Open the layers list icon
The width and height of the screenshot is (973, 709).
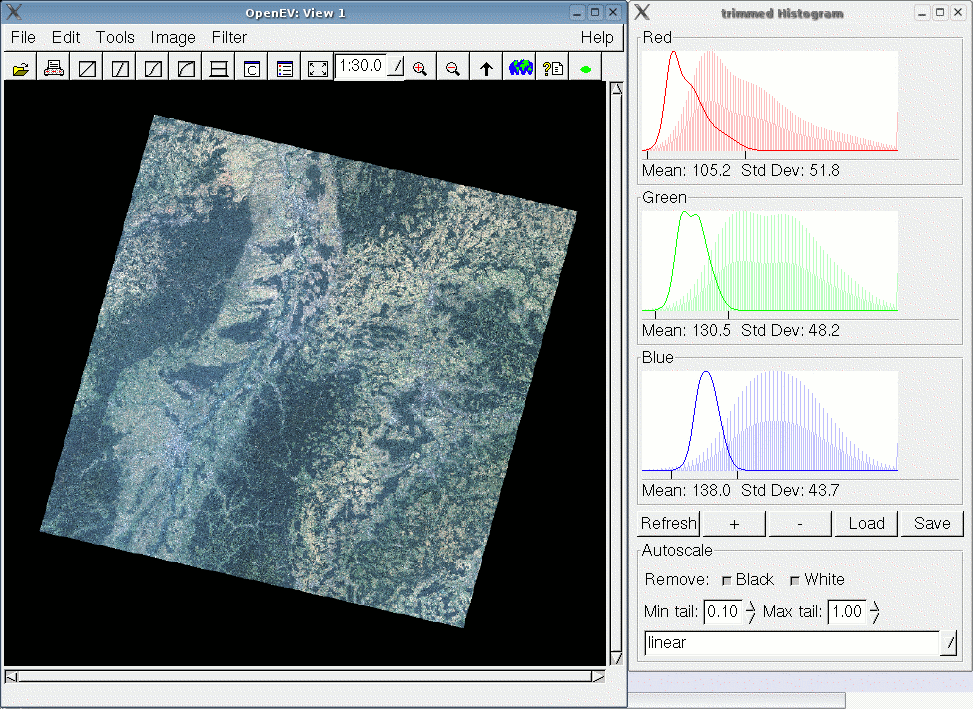point(285,69)
